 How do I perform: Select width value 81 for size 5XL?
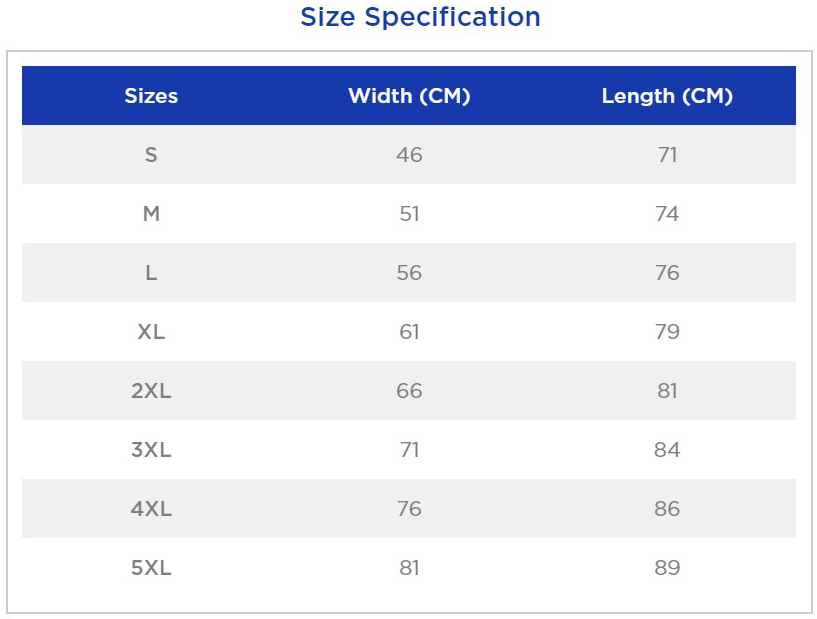pyautogui.click(x=409, y=567)
